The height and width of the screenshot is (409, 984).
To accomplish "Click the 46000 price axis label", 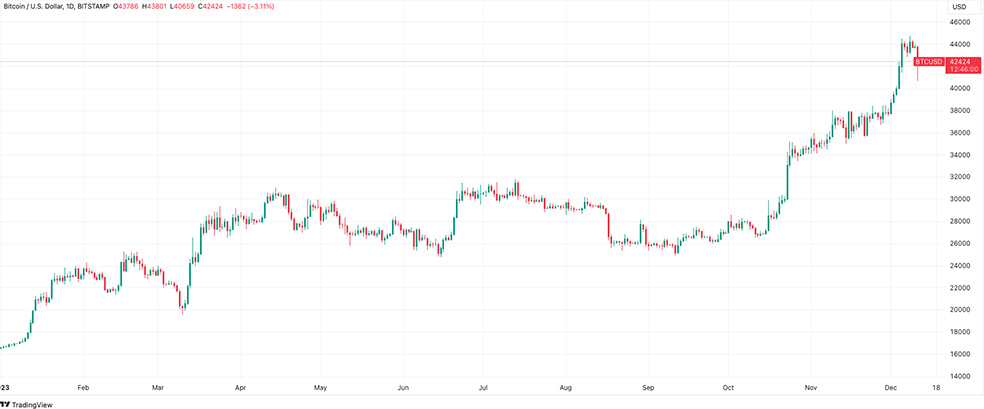I will tap(959, 22).
